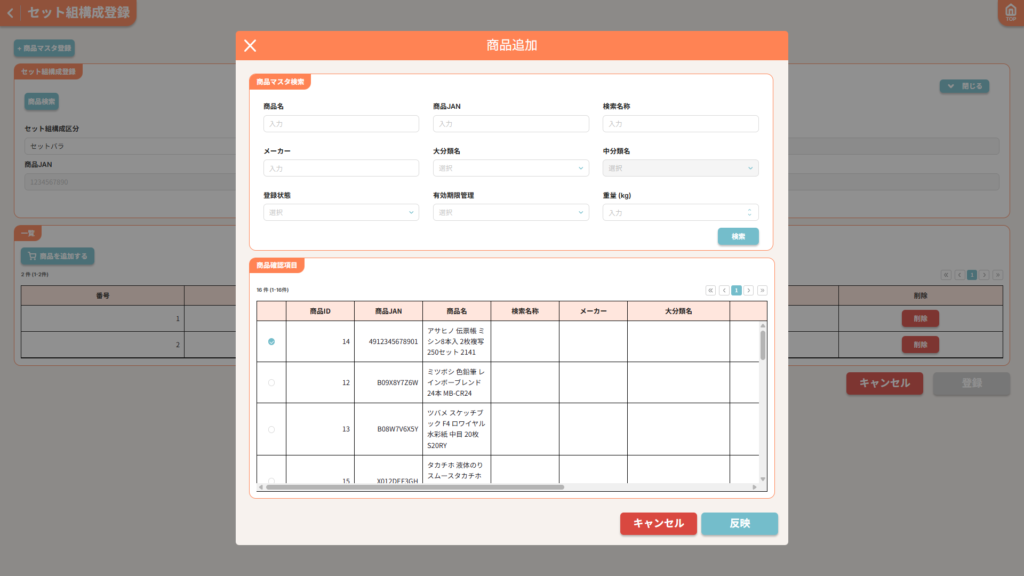Viewport: 1024px width, 576px height.
Task: Click the scroll-right arrow of the product table
Action: [x=754, y=487]
